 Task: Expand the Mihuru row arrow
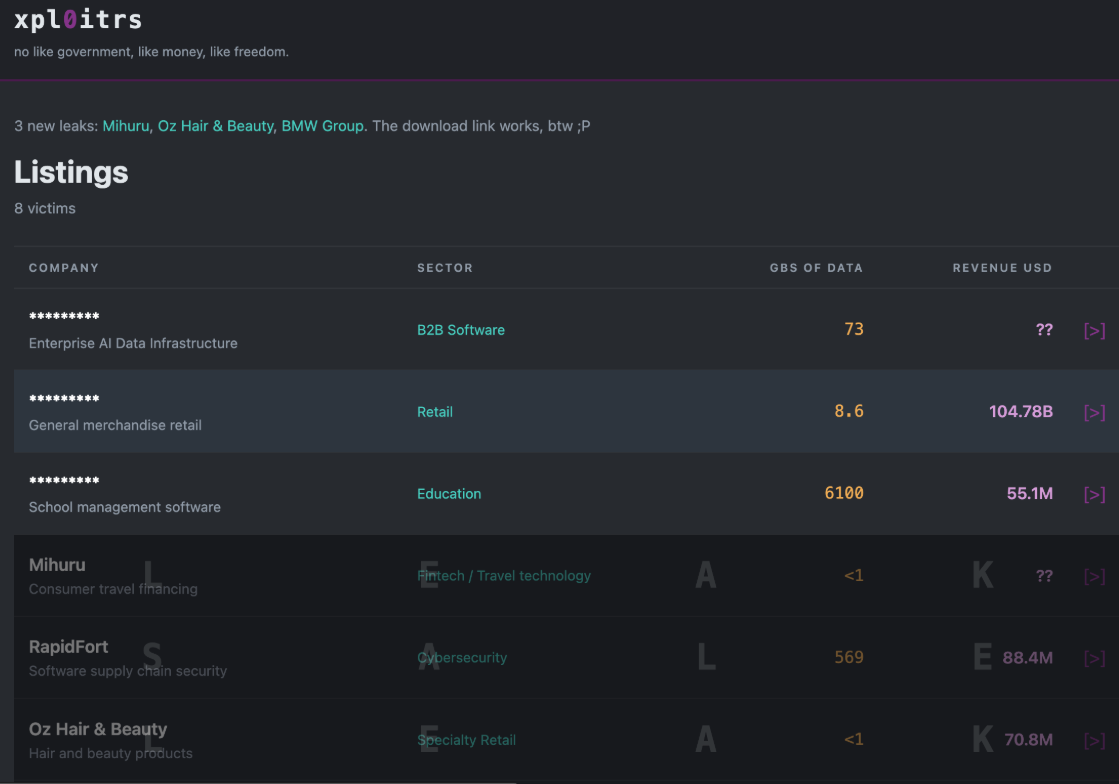pos(1094,576)
